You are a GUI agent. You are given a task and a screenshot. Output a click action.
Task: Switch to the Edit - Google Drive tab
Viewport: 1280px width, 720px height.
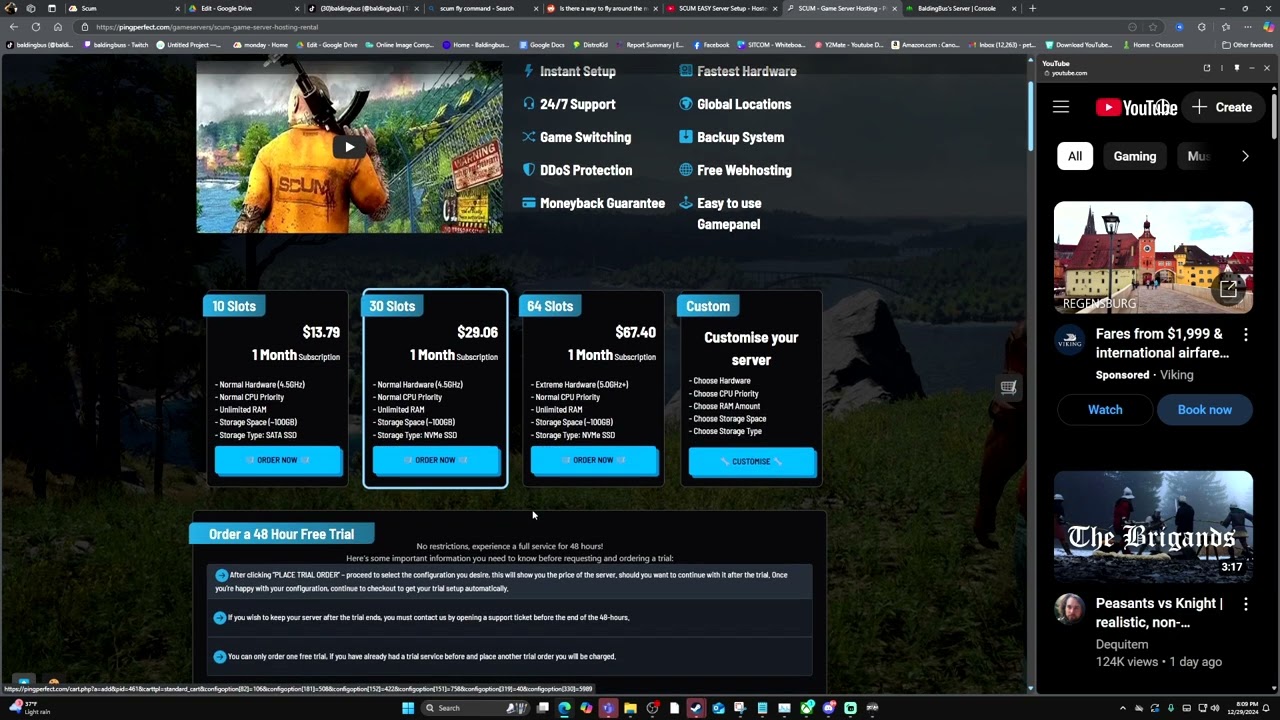[244, 8]
